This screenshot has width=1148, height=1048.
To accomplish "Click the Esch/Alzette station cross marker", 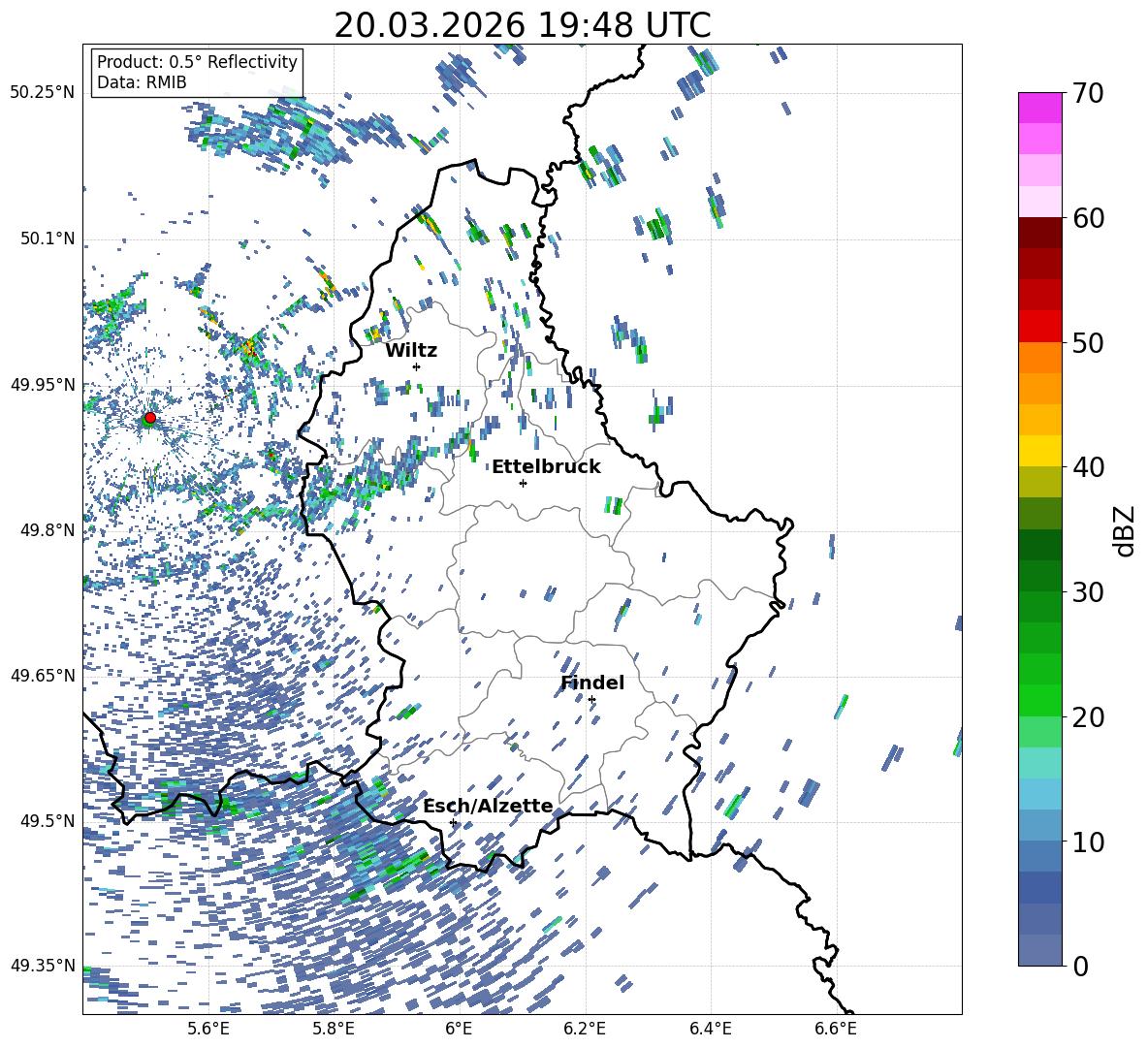I will 453,822.
